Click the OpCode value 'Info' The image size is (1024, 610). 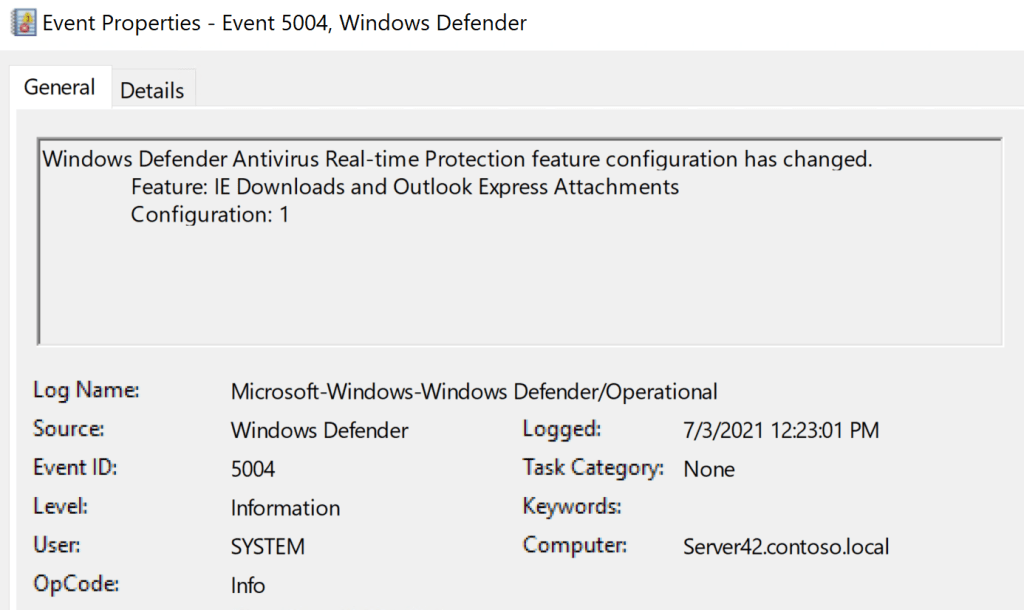pyautogui.click(x=248, y=585)
